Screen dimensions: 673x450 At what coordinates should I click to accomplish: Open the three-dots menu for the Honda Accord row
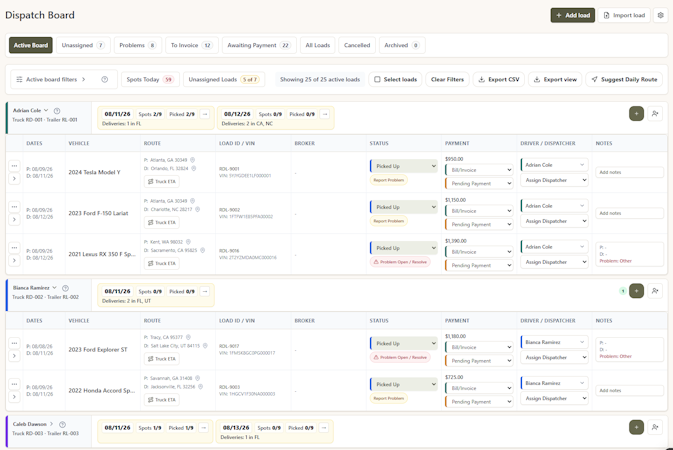14,384
